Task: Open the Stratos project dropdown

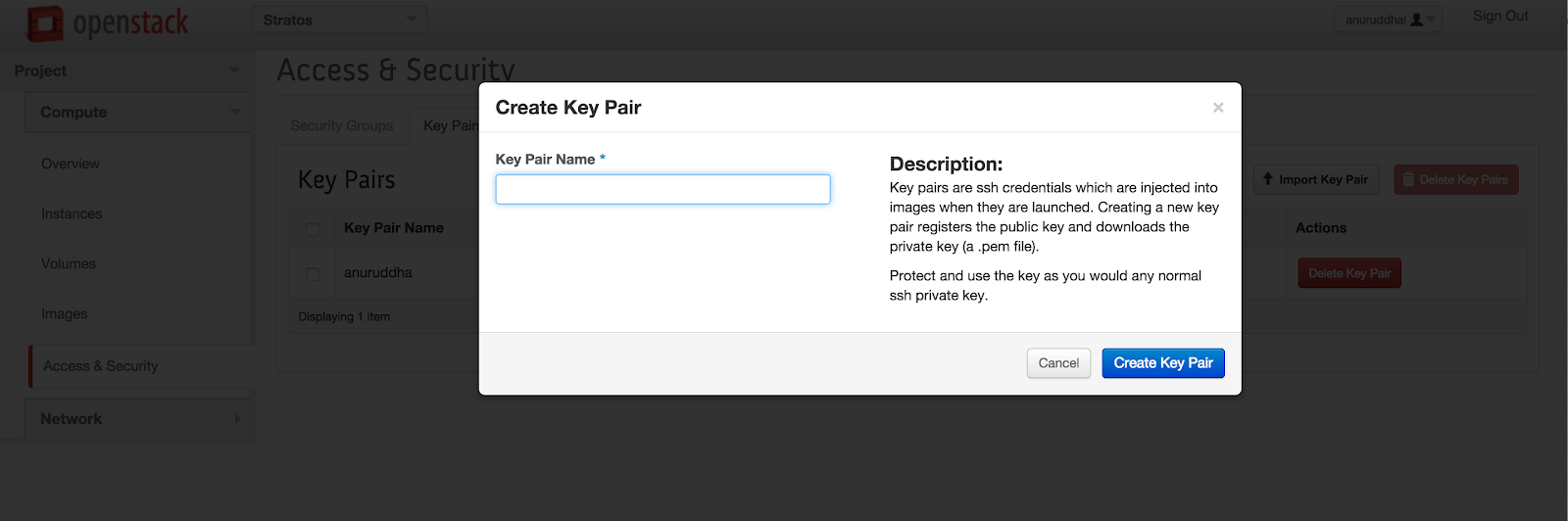Action: (340, 20)
